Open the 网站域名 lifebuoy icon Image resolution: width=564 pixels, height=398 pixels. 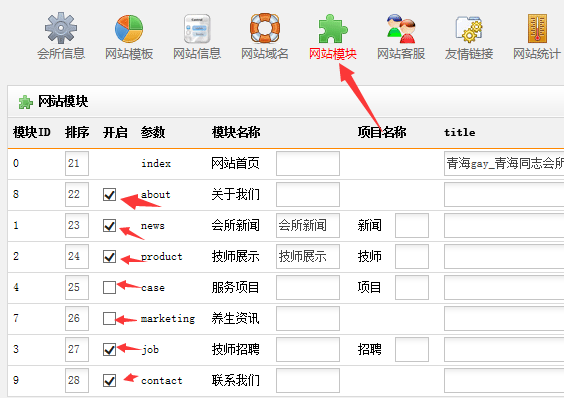tap(265, 28)
